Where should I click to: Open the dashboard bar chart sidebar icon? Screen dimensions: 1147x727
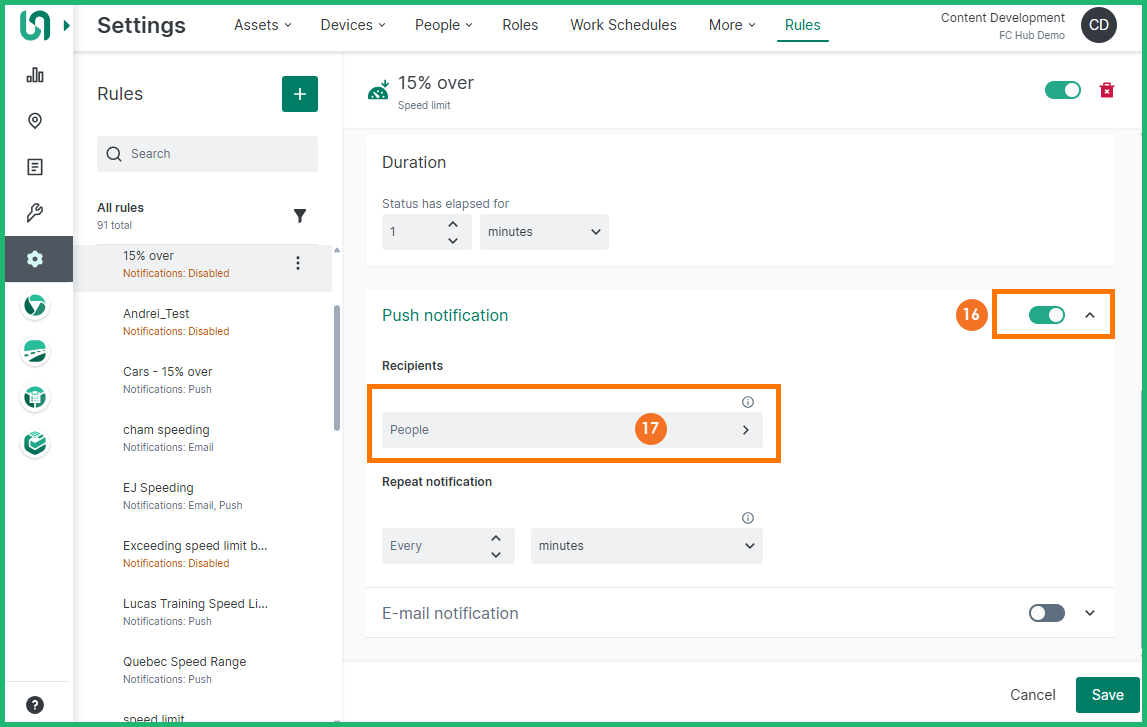point(35,75)
